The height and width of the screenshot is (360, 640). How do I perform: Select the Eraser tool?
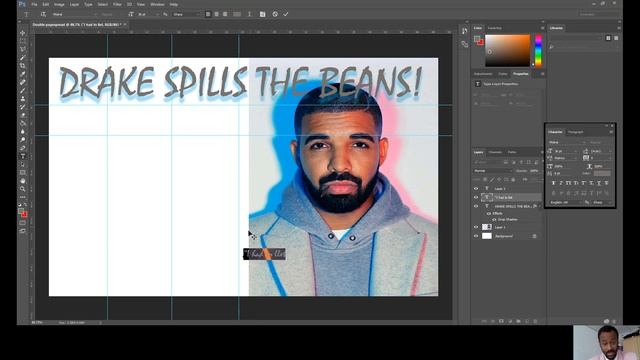point(22,115)
